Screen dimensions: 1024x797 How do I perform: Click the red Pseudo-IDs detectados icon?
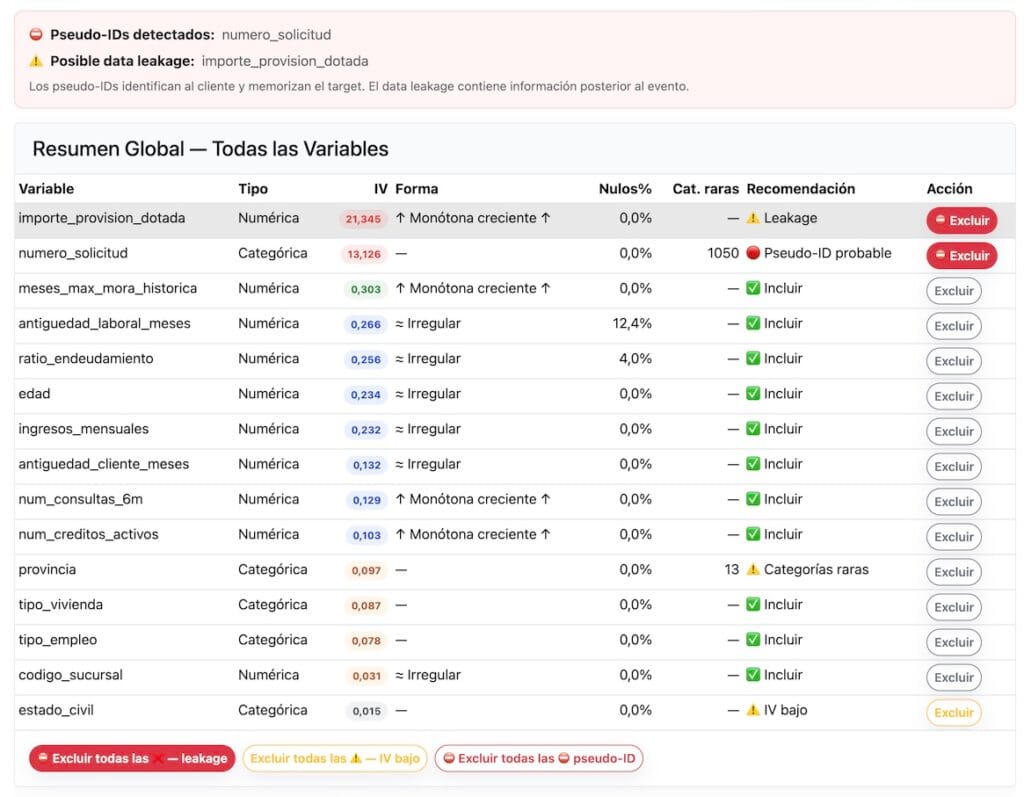(36, 35)
